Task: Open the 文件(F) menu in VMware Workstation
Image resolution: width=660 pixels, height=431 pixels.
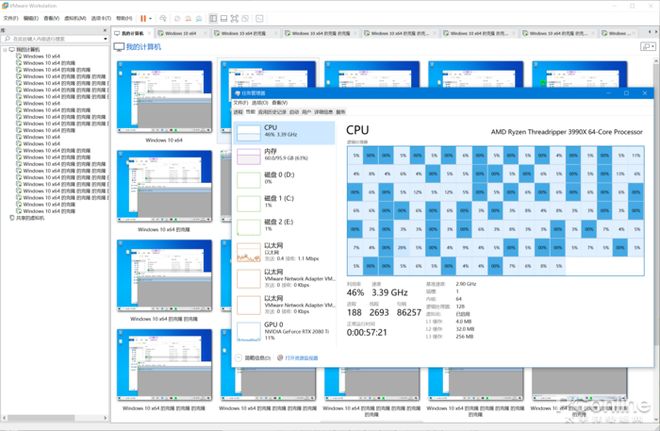Action: pyautogui.click(x=11, y=19)
